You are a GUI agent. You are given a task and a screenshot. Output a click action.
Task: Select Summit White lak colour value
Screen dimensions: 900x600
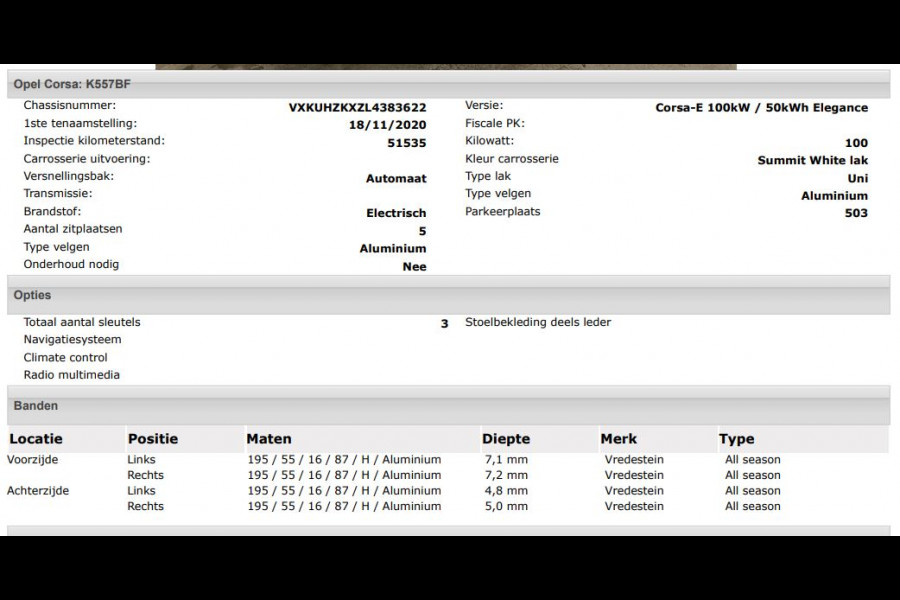tap(813, 160)
